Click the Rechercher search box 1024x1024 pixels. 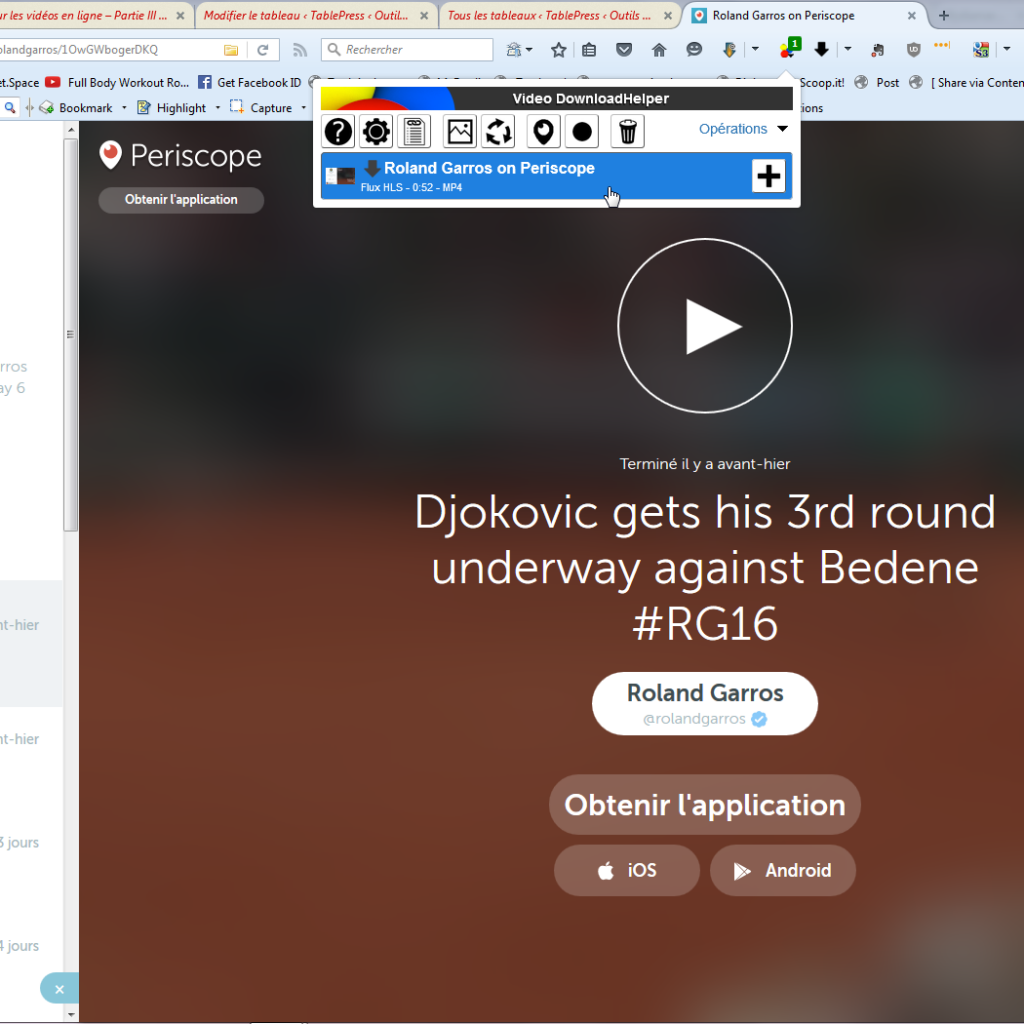(x=407, y=50)
